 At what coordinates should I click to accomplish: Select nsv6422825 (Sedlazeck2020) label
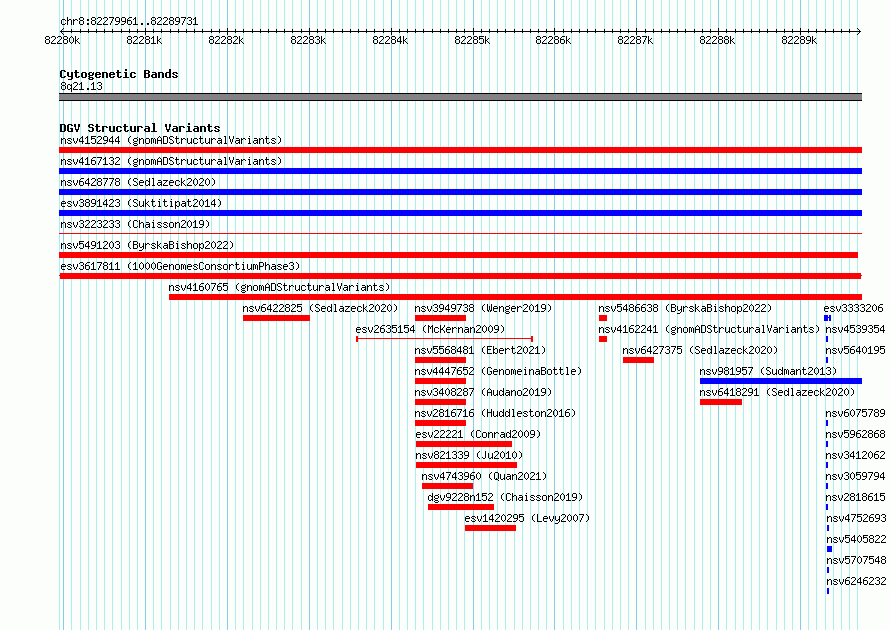[320, 308]
